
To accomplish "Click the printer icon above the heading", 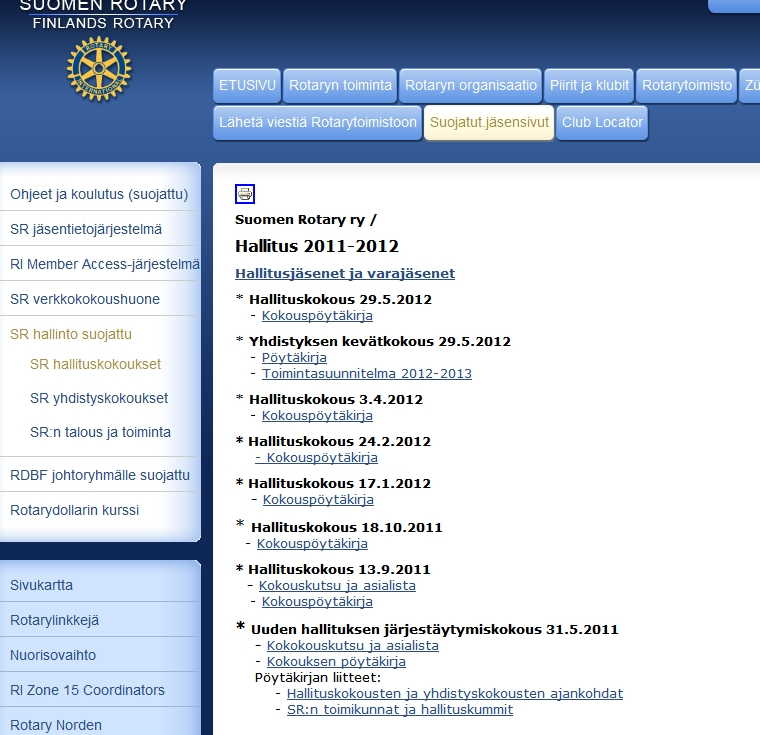I will (245, 194).
